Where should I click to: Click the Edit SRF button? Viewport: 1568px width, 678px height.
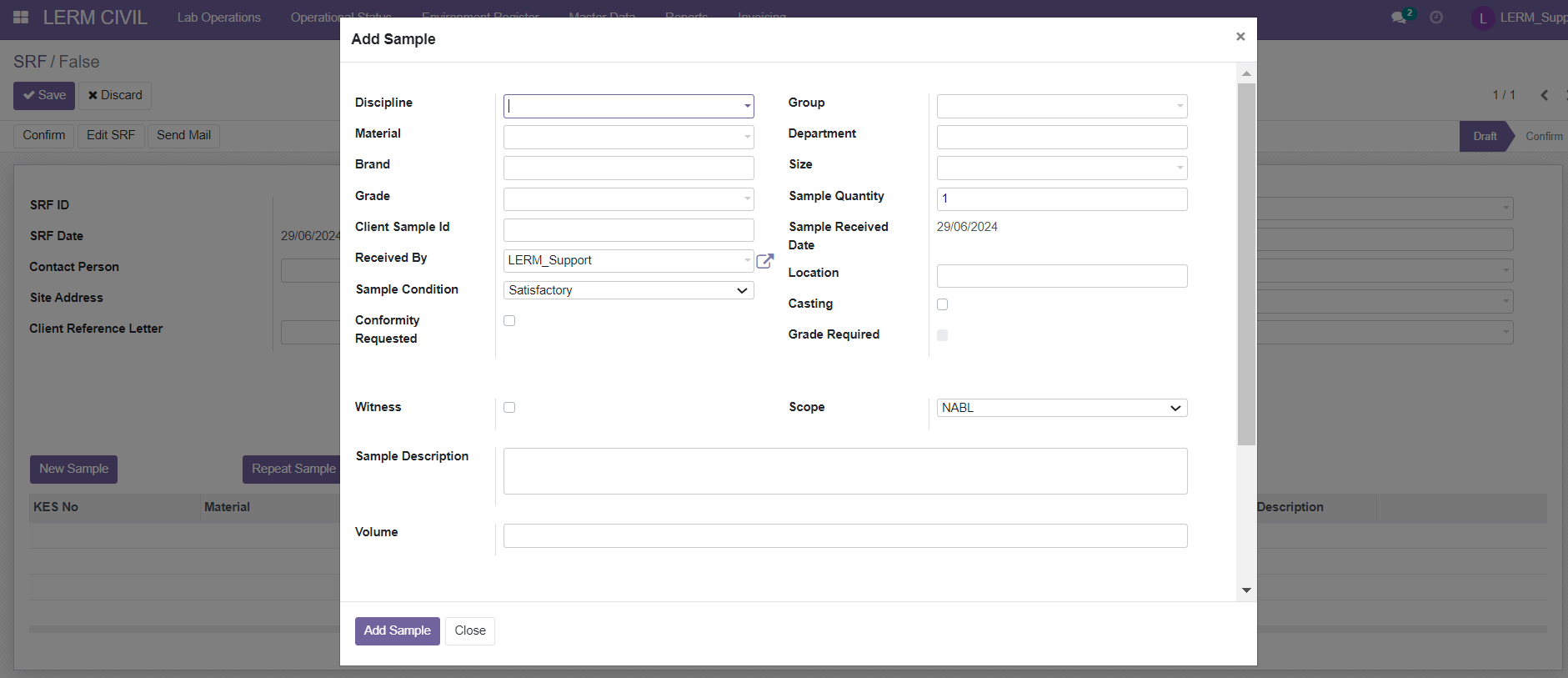click(111, 135)
